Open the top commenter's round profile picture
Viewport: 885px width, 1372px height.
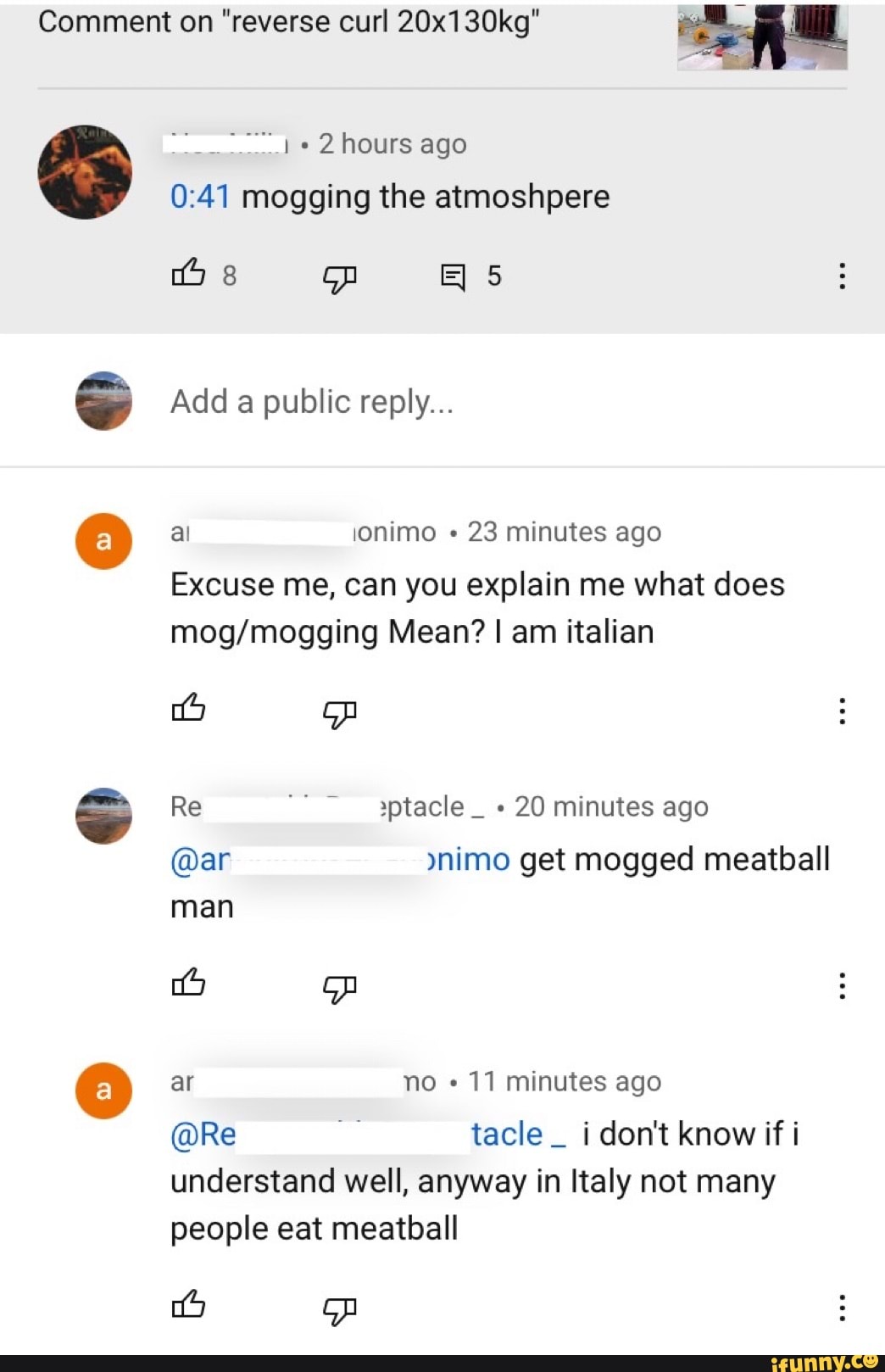[85, 172]
